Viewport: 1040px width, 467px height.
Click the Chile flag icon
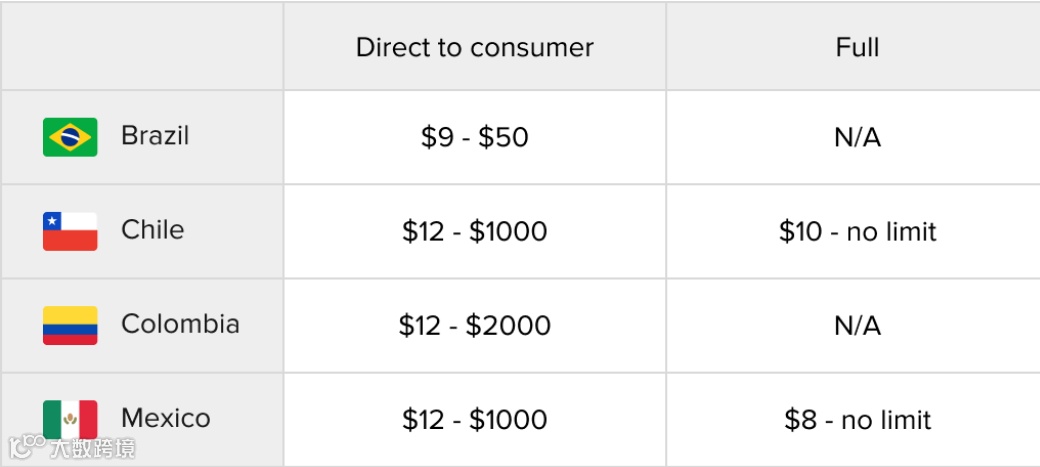point(70,231)
